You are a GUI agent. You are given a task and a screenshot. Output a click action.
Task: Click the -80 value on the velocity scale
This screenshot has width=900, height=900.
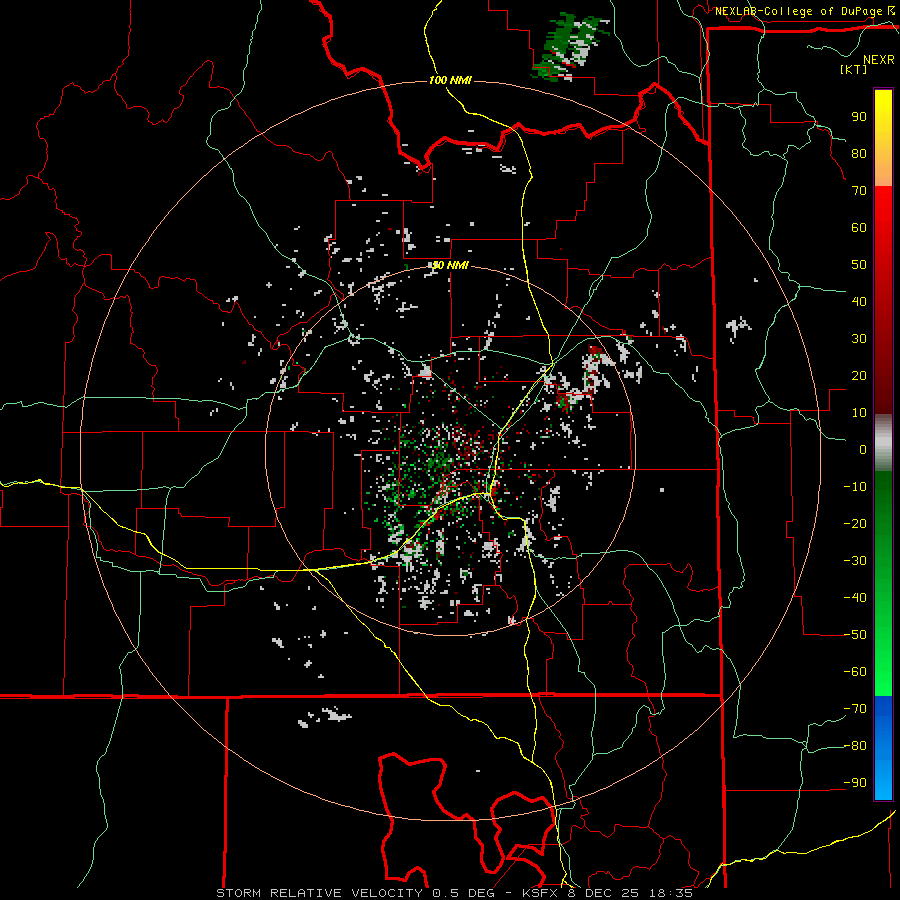click(x=855, y=746)
